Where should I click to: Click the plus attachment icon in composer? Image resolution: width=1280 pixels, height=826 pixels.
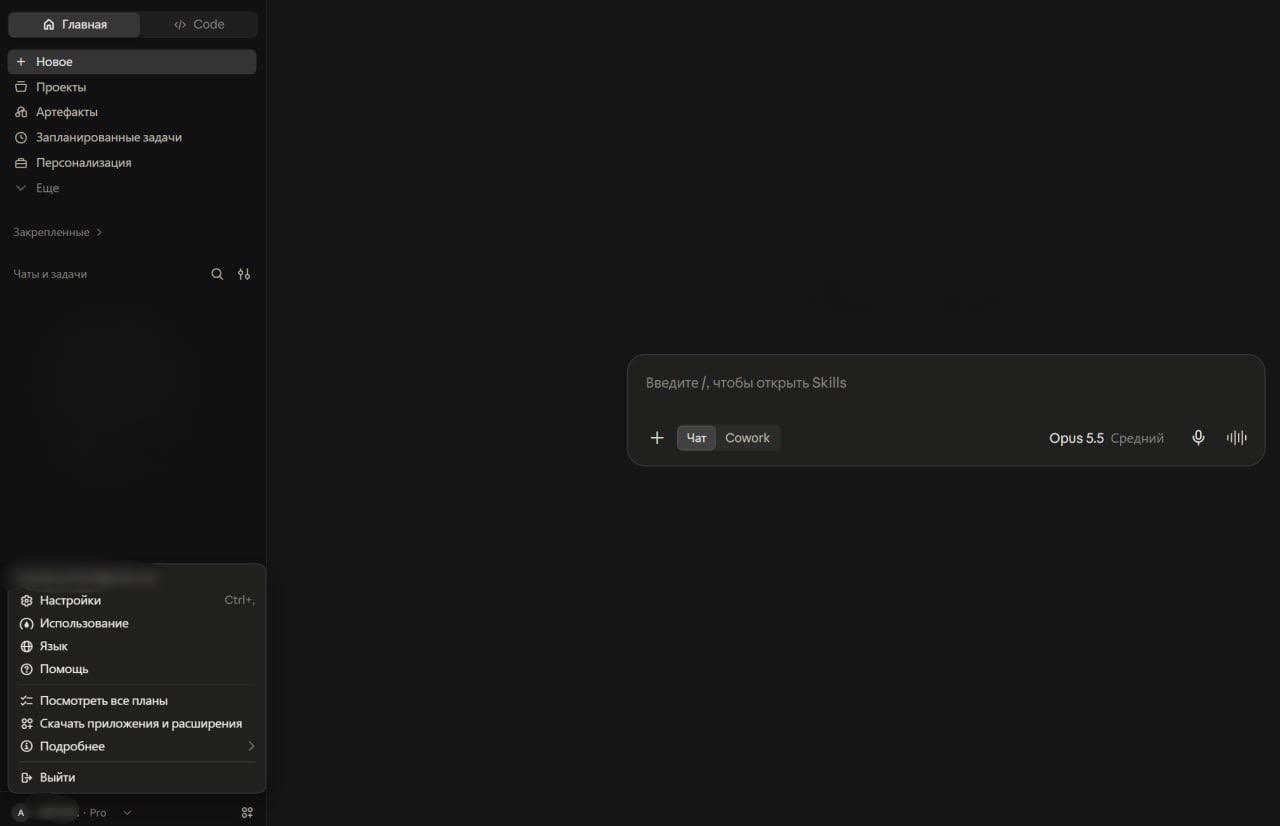click(657, 438)
